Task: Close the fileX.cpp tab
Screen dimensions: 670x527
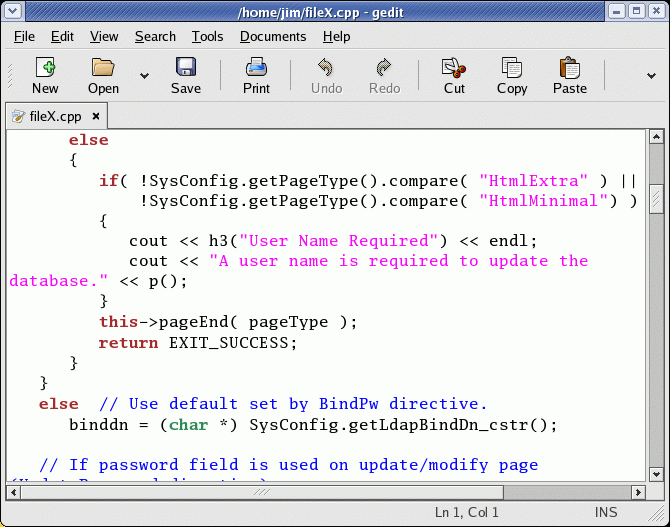Action: pyautogui.click(x=96, y=116)
